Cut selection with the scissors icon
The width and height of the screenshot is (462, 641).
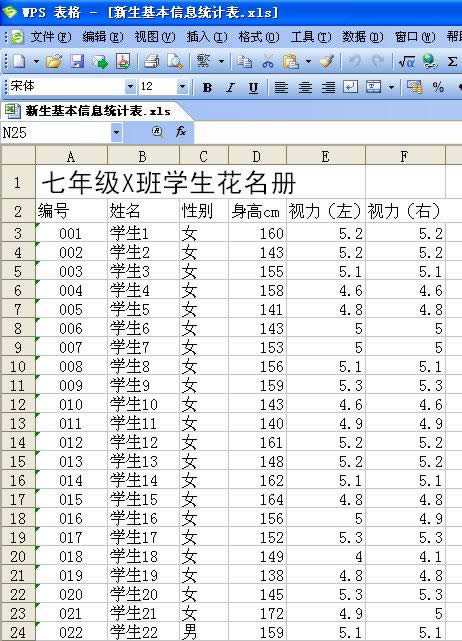click(268, 62)
